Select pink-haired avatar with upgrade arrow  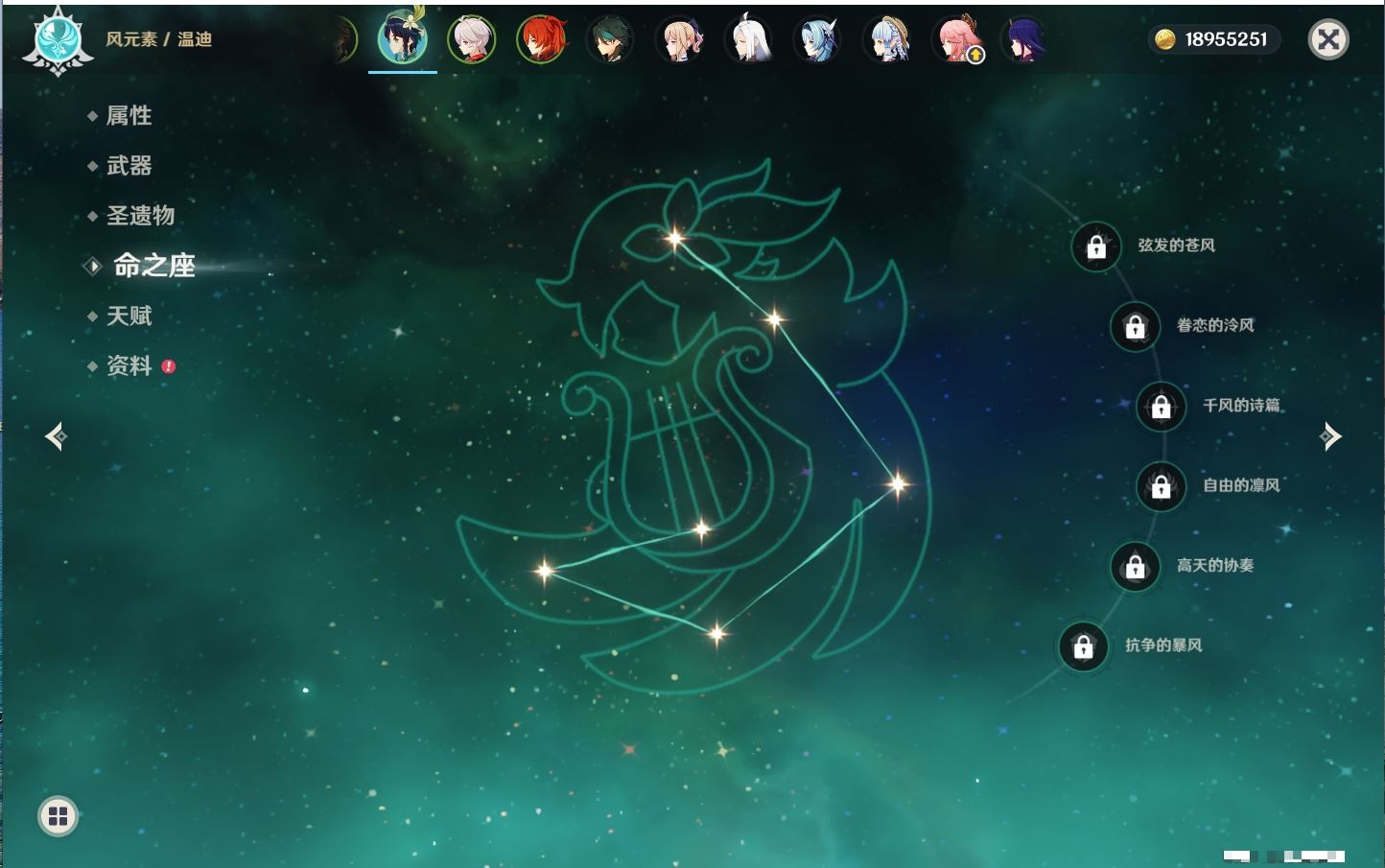(x=956, y=39)
